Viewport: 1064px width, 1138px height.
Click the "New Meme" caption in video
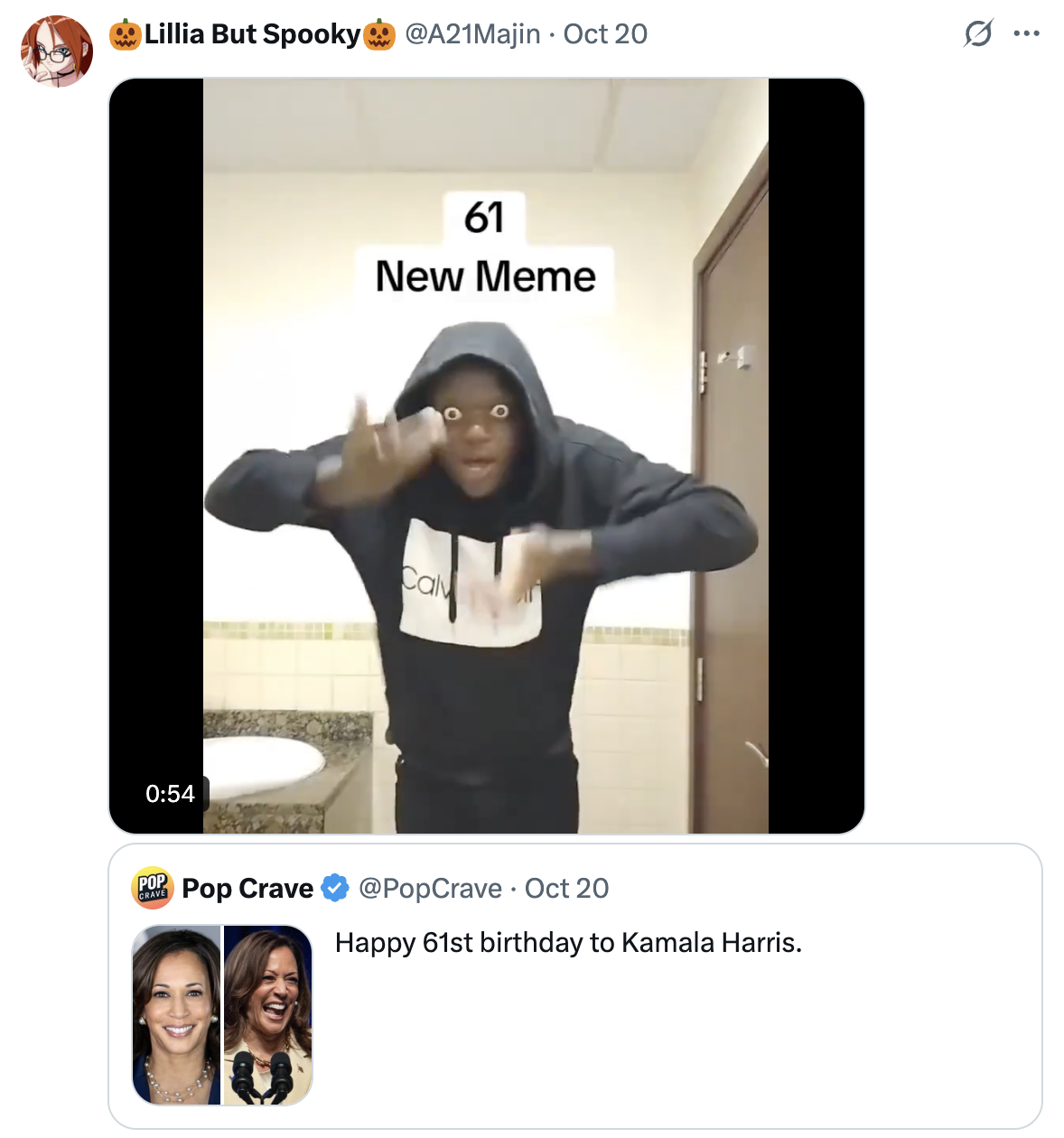click(x=486, y=276)
